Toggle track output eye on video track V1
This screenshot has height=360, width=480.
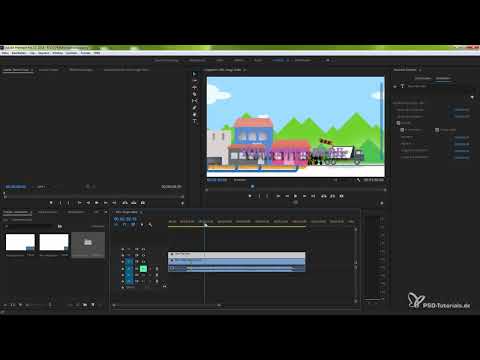pyautogui.click(x=143, y=262)
